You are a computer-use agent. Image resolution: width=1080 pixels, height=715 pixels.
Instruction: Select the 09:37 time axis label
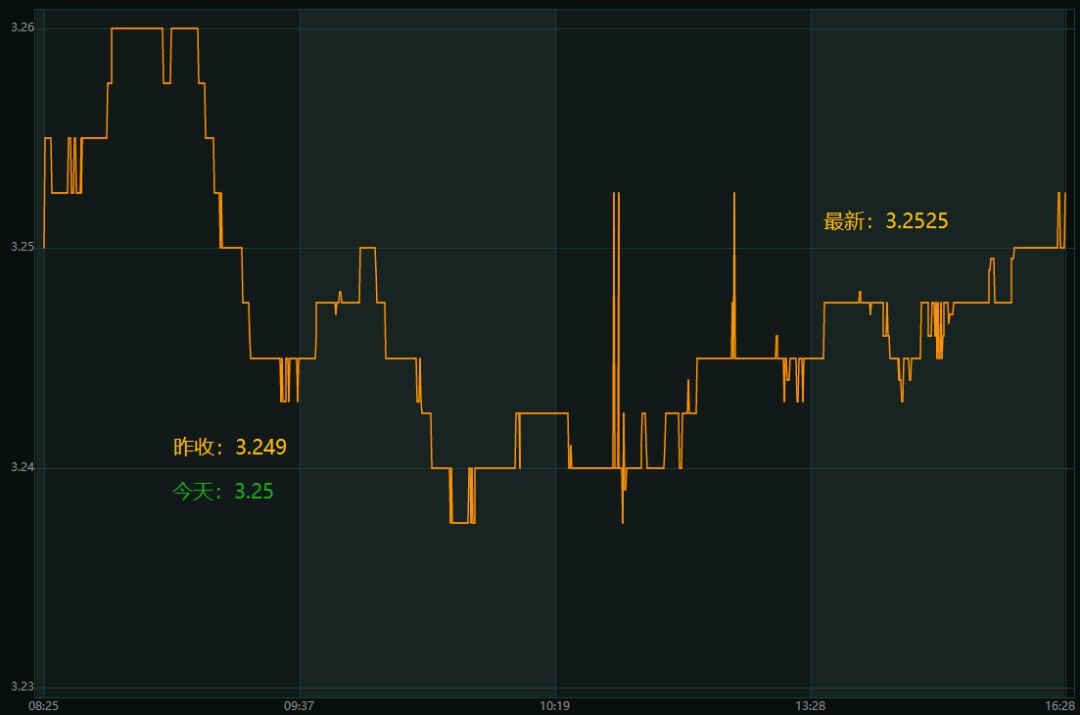(x=299, y=705)
